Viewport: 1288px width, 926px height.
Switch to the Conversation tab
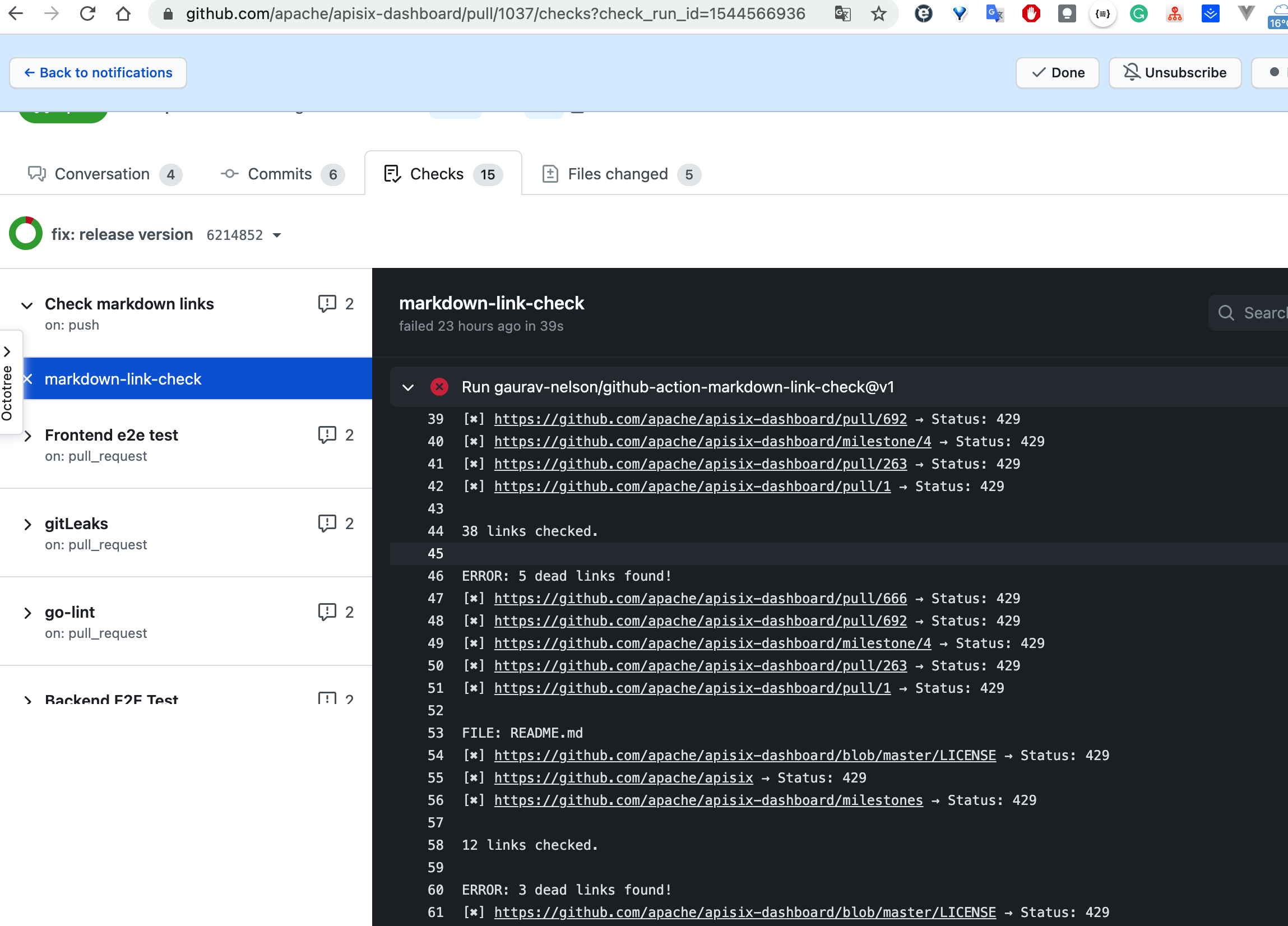[102, 174]
